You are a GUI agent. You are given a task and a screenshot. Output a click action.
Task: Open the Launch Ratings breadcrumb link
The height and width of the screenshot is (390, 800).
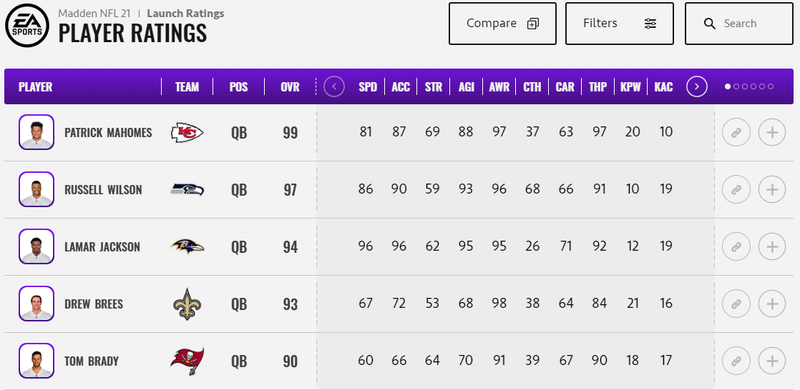(185, 13)
